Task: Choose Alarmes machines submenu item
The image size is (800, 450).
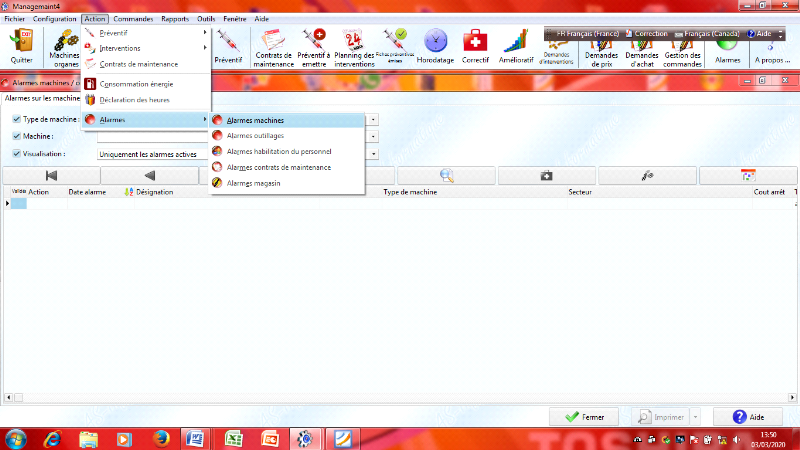Action: [x=287, y=120]
